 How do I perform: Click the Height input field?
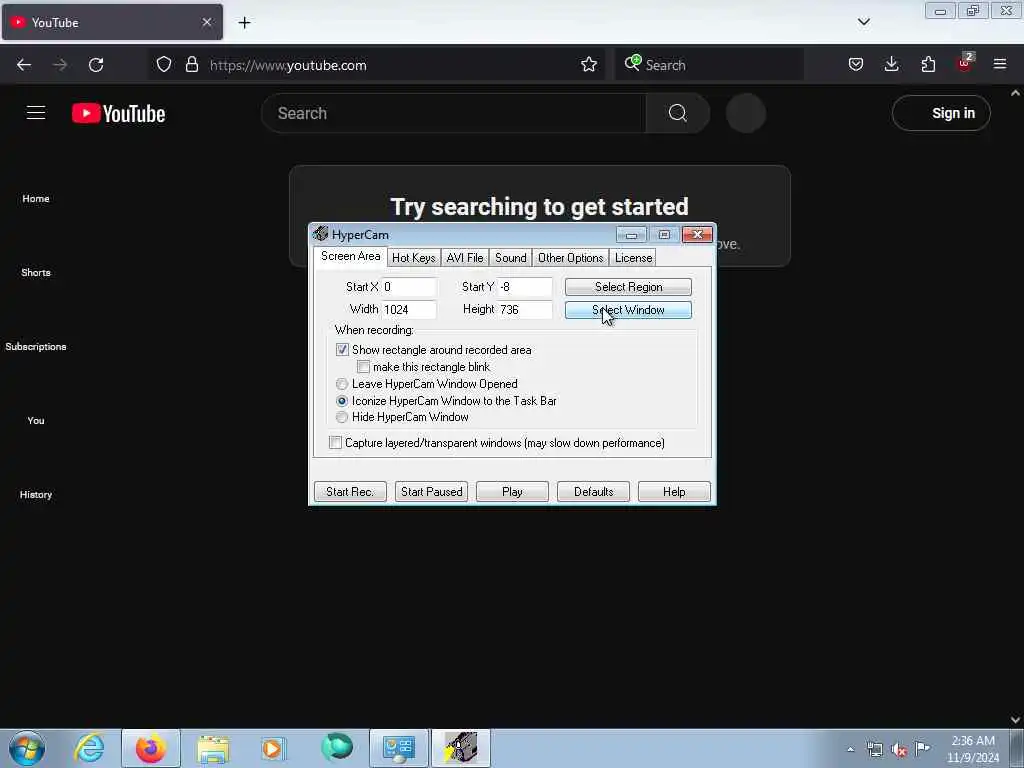(525, 310)
